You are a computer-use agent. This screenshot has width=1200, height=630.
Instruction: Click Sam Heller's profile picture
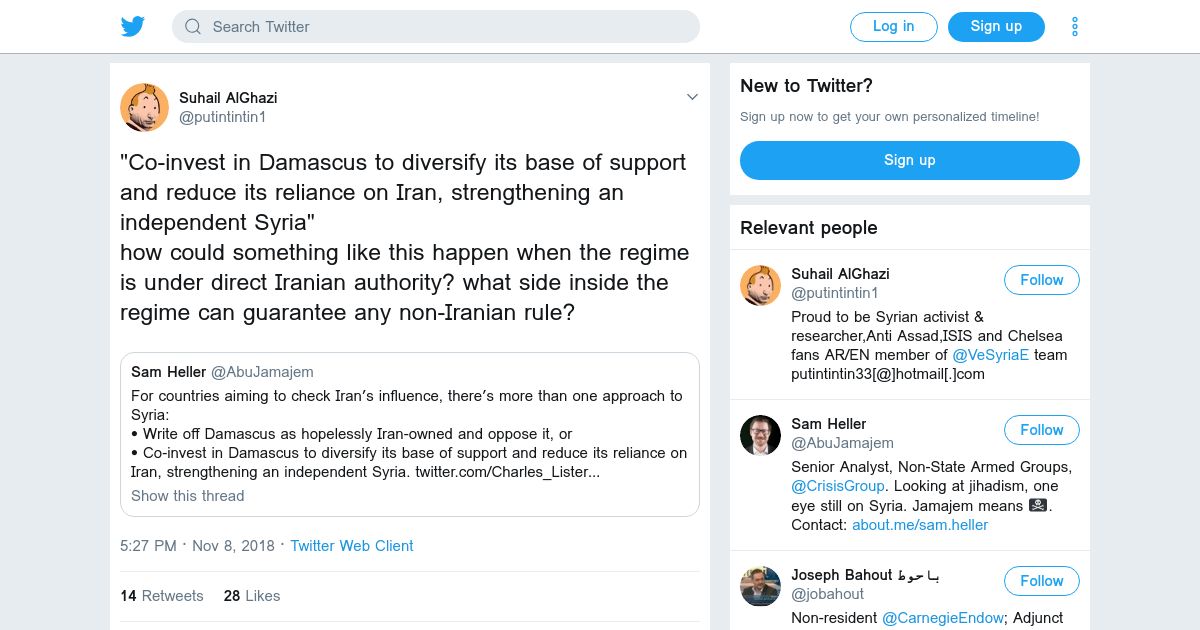point(760,436)
